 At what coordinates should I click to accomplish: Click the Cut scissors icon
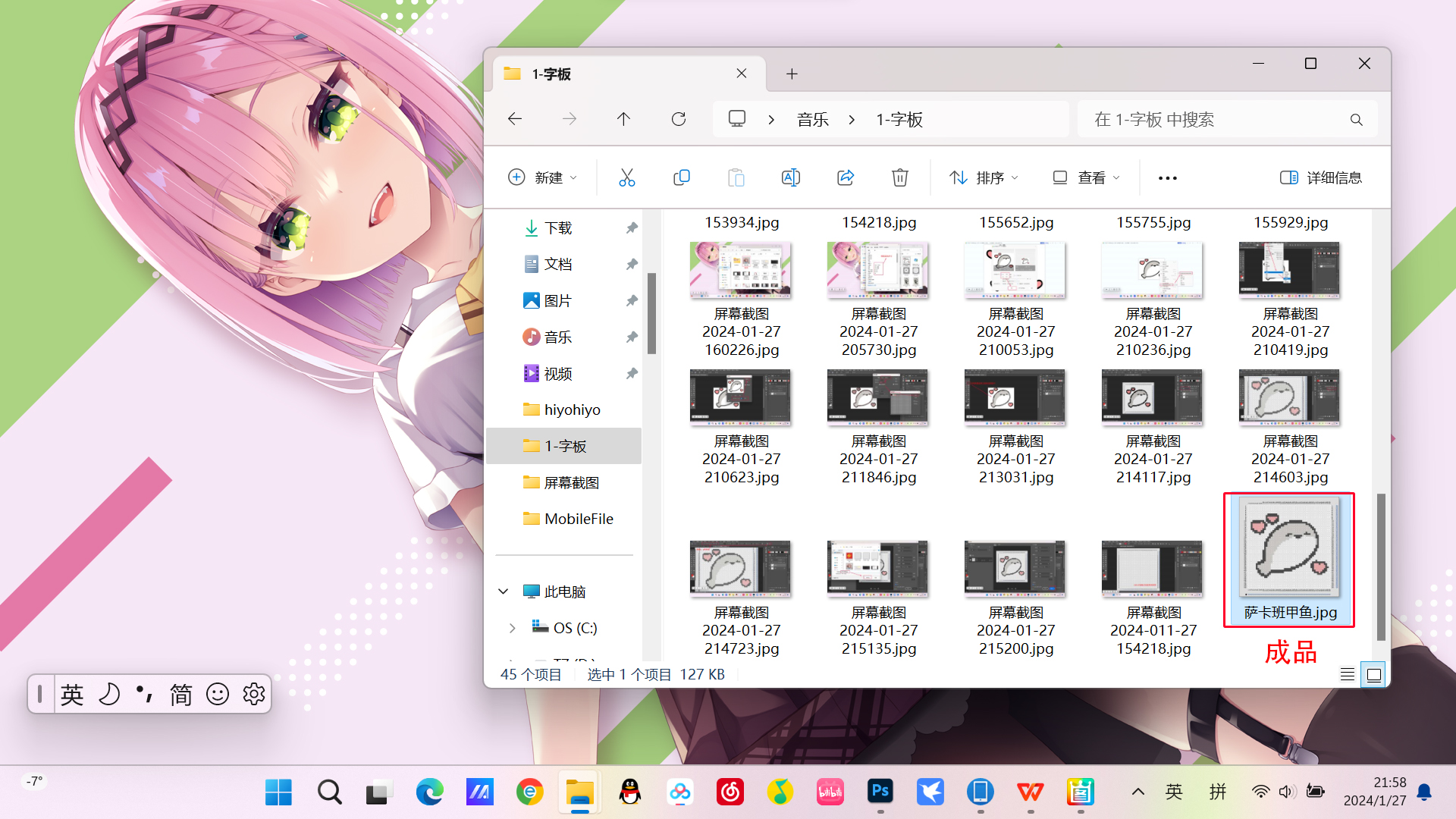point(626,177)
